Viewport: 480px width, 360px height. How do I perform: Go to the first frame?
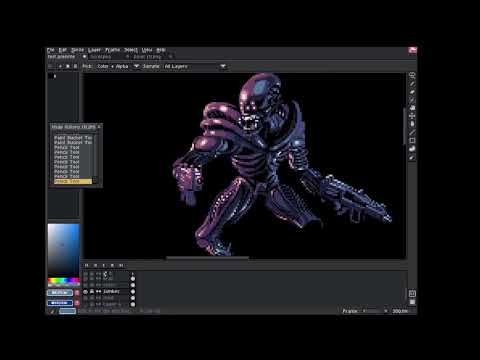[x=87, y=265]
